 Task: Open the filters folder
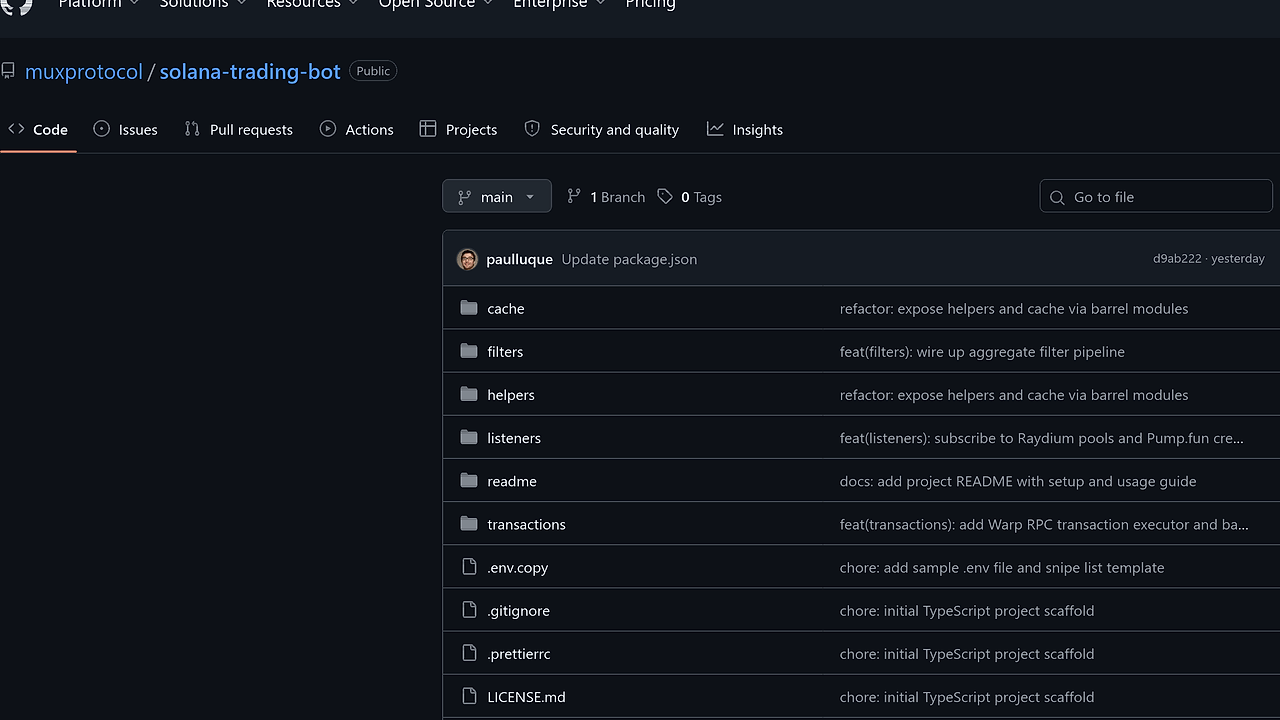click(505, 352)
